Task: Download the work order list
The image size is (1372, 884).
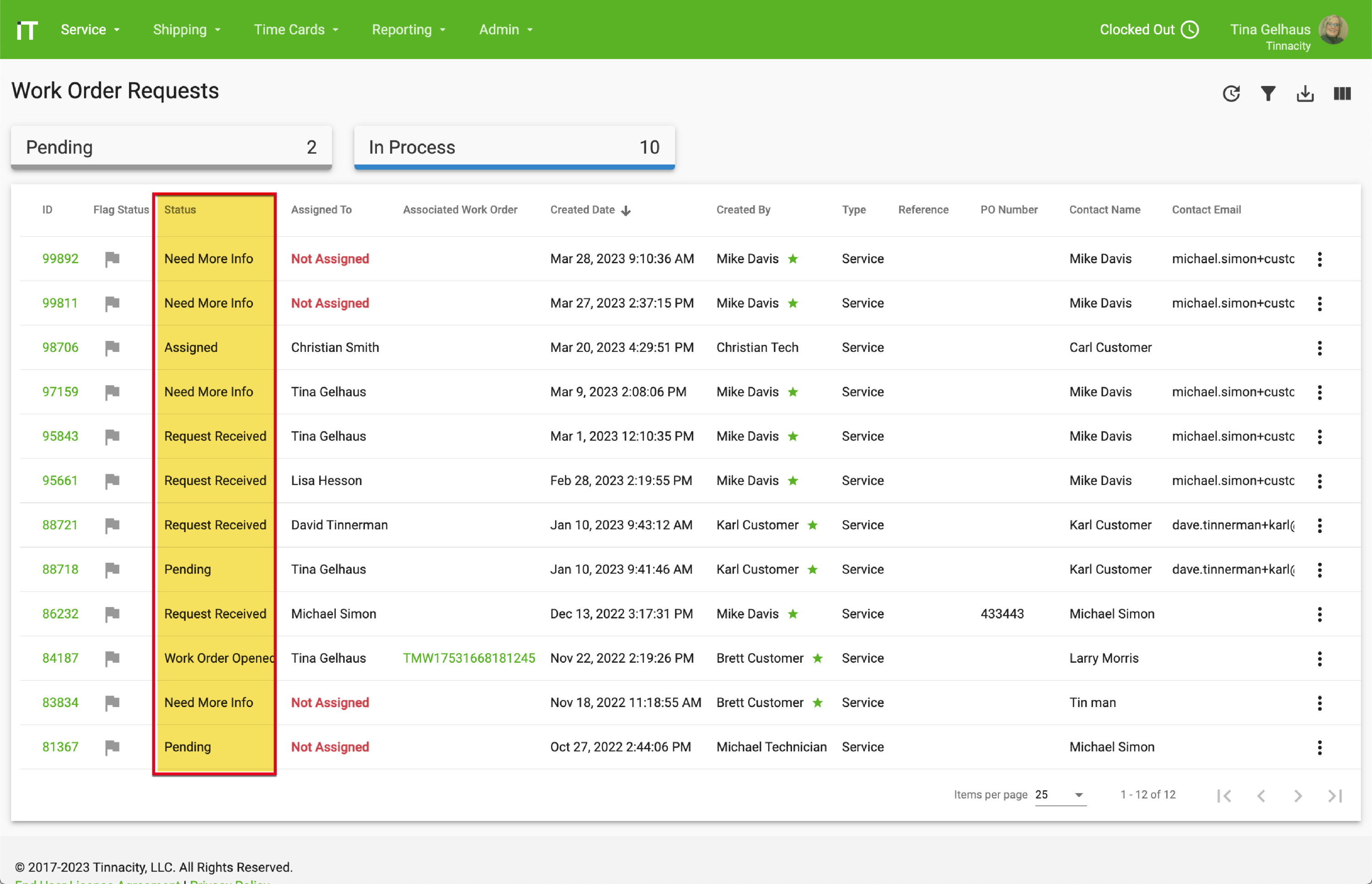Action: point(1305,93)
